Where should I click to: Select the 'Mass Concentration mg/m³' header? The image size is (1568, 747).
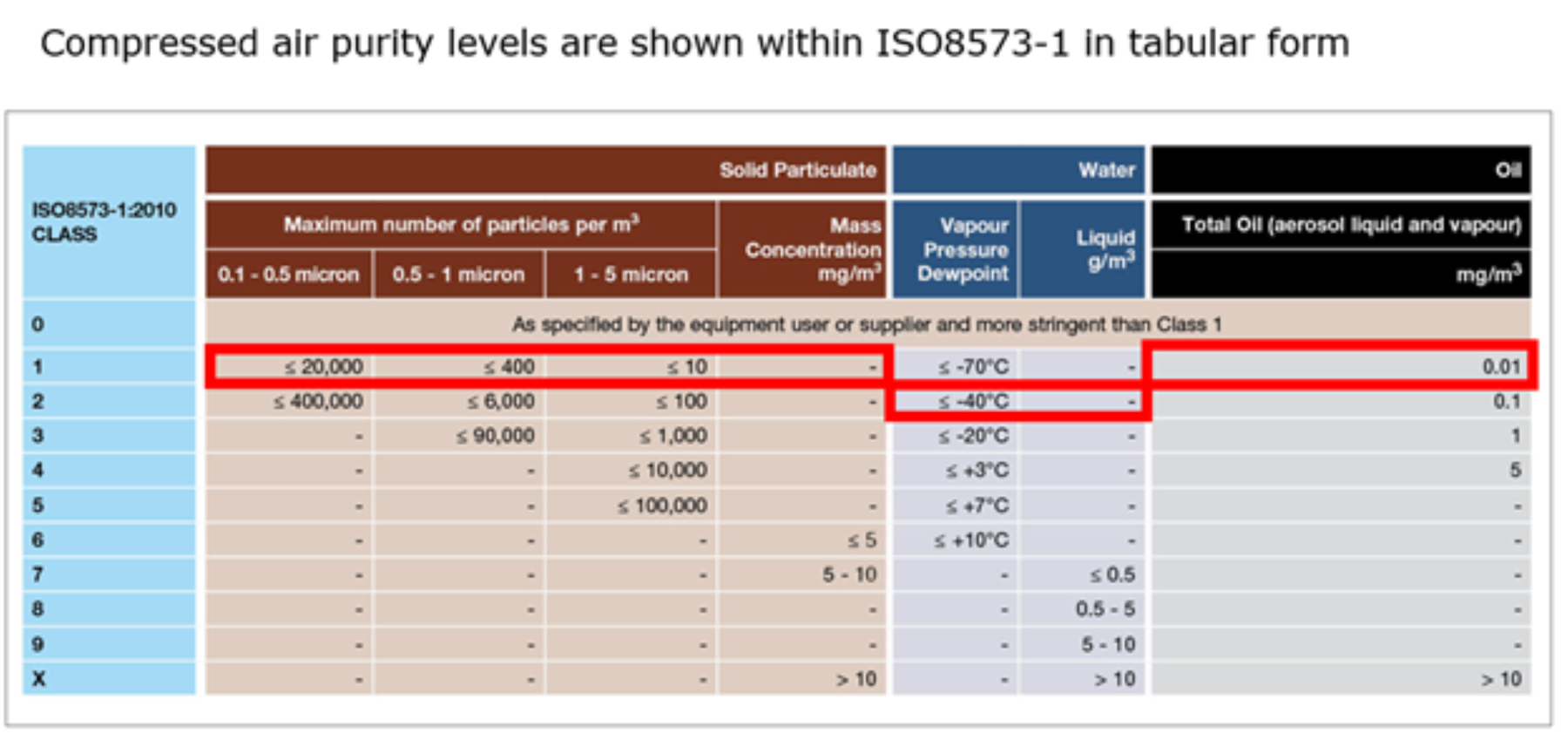click(802, 249)
